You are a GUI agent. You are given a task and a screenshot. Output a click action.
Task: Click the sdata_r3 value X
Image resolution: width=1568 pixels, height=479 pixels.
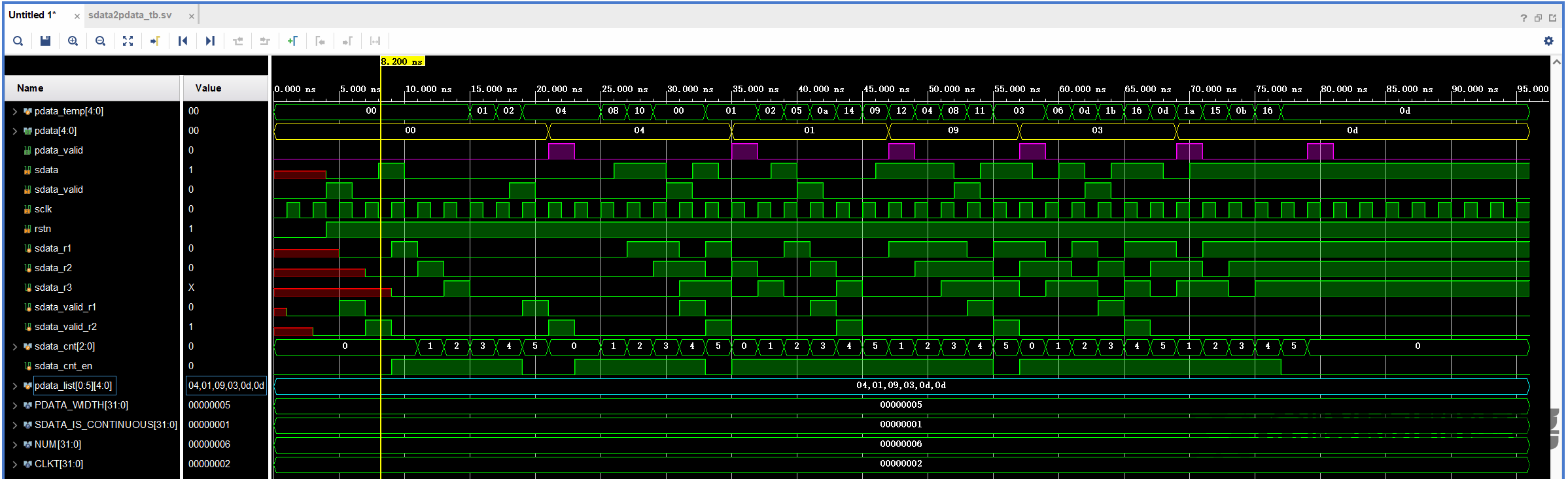pos(191,288)
